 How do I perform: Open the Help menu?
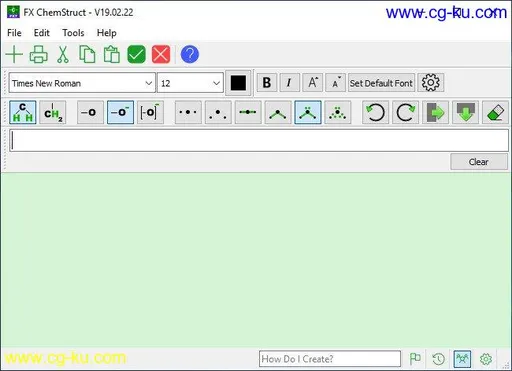[107, 33]
